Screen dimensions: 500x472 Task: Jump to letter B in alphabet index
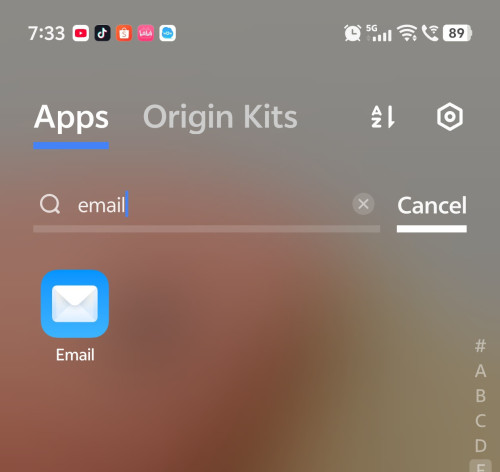480,396
